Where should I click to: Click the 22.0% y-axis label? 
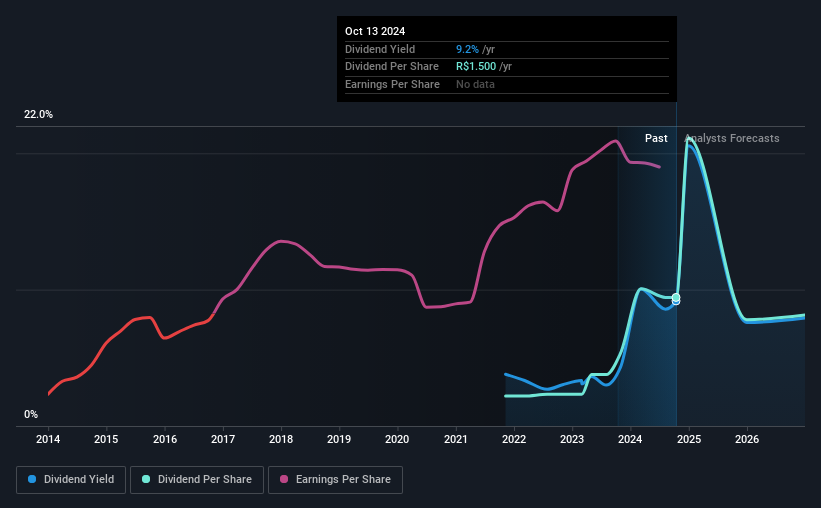(x=38, y=115)
